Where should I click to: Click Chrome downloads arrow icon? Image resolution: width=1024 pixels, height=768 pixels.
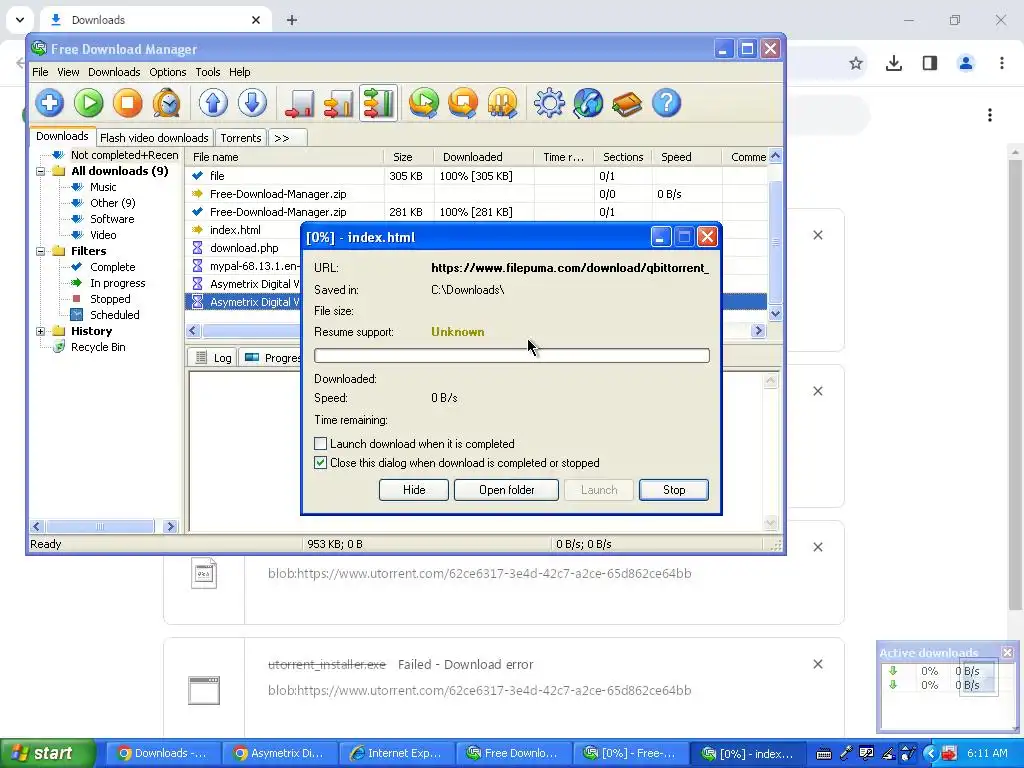pyautogui.click(x=893, y=63)
